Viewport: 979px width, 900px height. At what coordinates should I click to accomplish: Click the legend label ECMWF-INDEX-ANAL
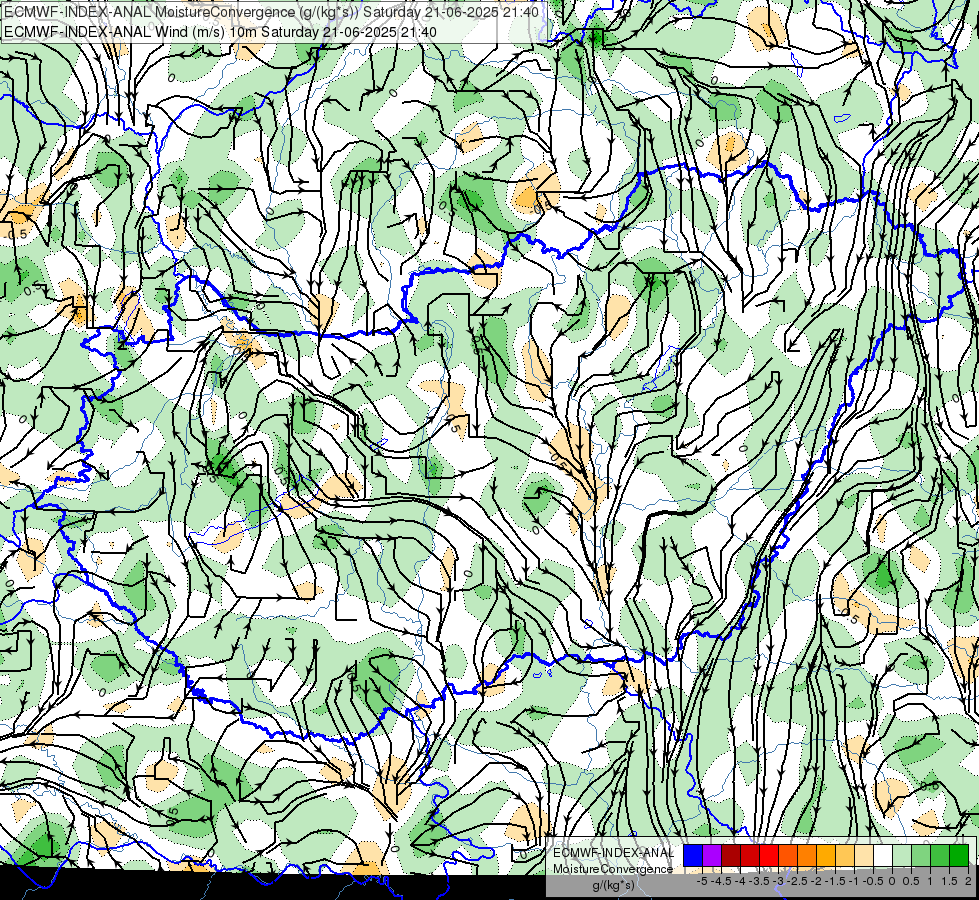[614, 853]
